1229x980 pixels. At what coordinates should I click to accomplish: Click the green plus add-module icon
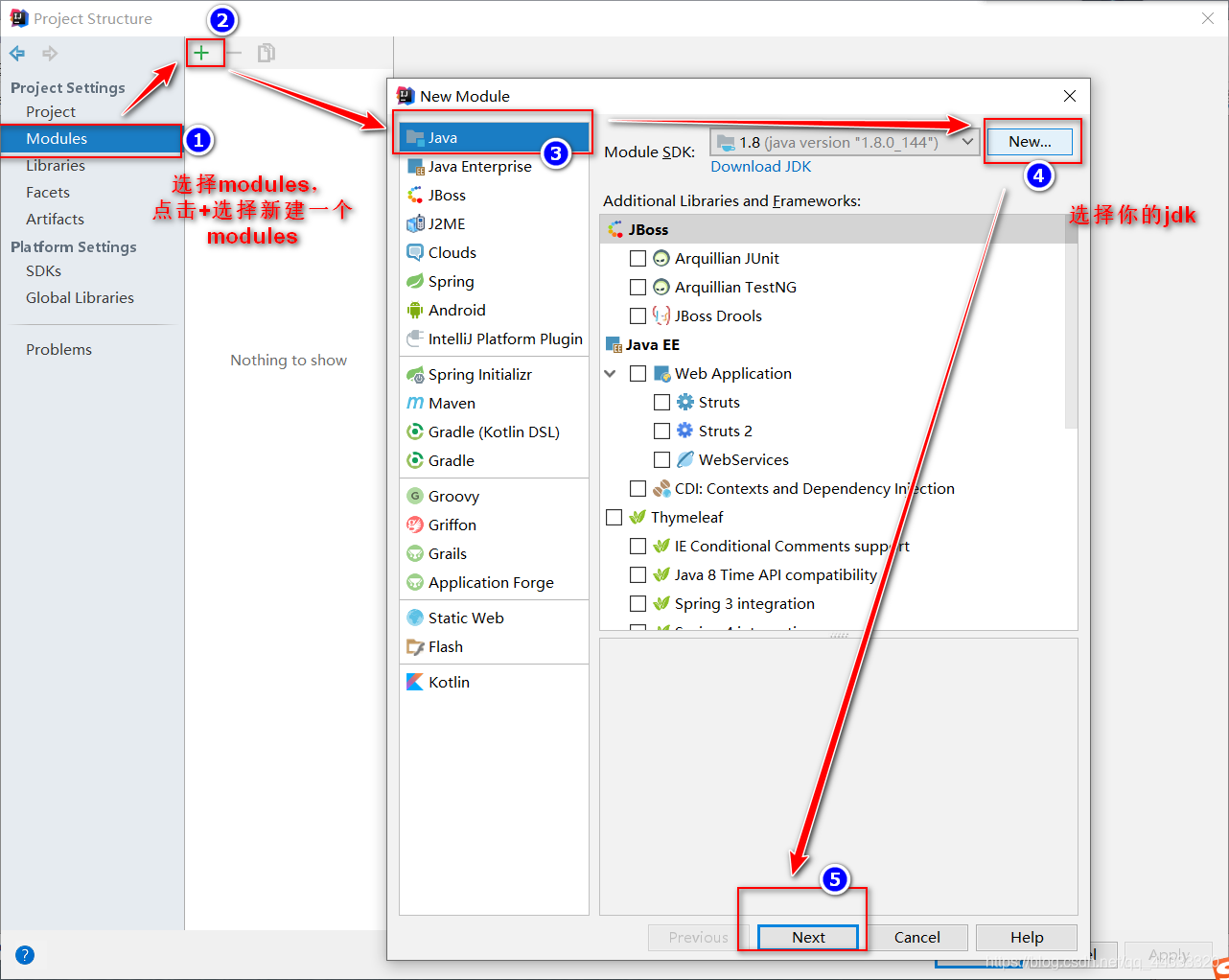coord(201,53)
